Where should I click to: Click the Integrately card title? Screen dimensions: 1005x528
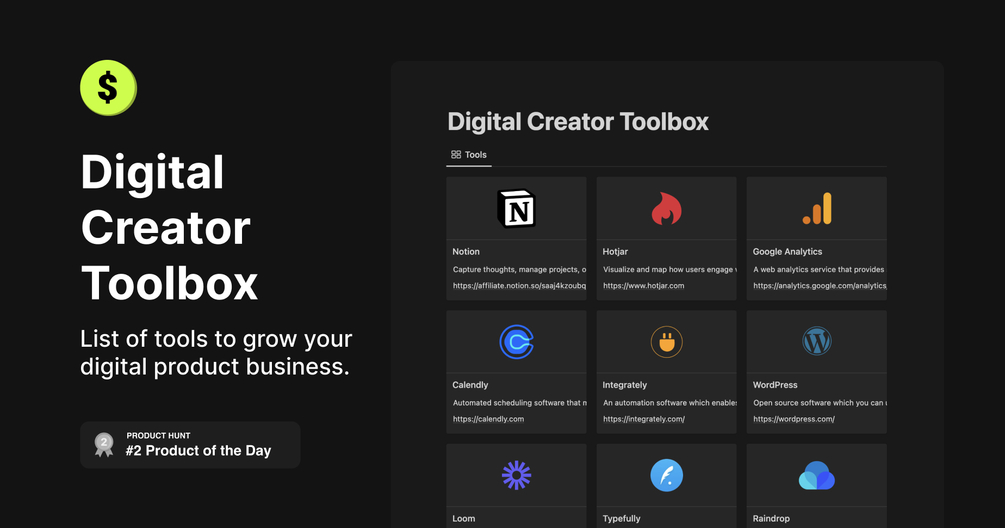point(624,385)
